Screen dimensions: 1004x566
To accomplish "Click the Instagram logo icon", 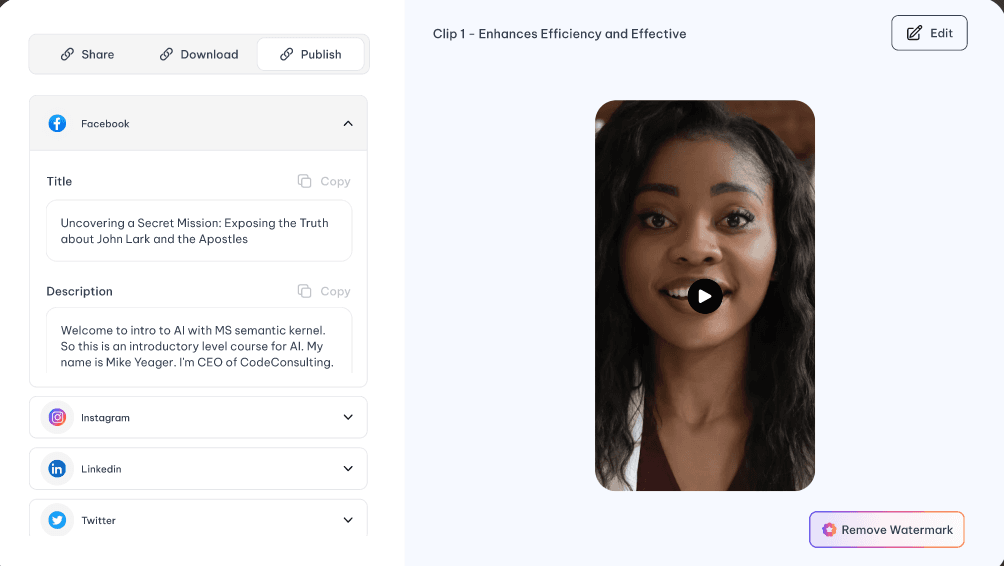I will pos(58,418).
